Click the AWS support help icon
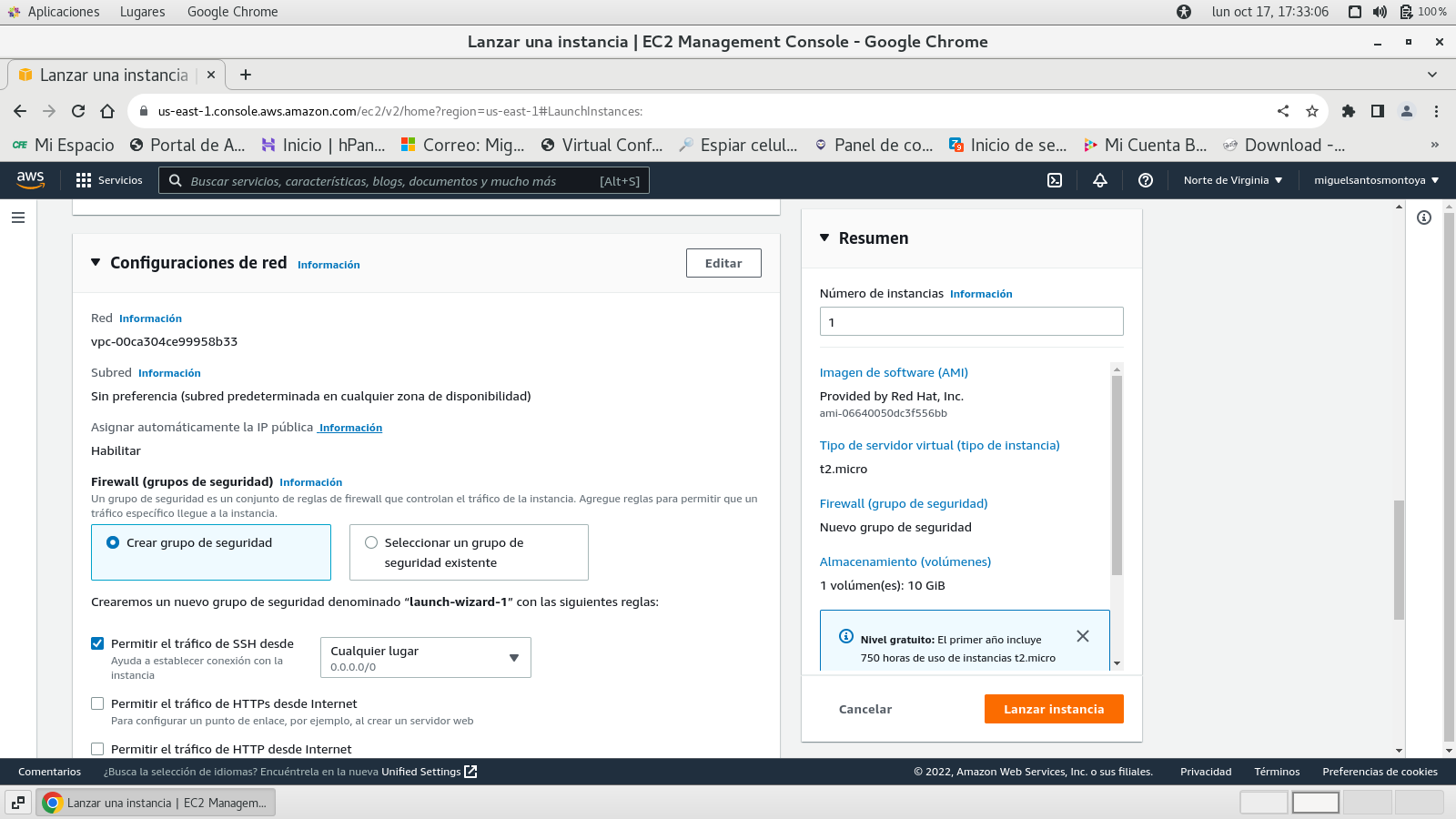The image size is (1456, 819). (1146, 180)
